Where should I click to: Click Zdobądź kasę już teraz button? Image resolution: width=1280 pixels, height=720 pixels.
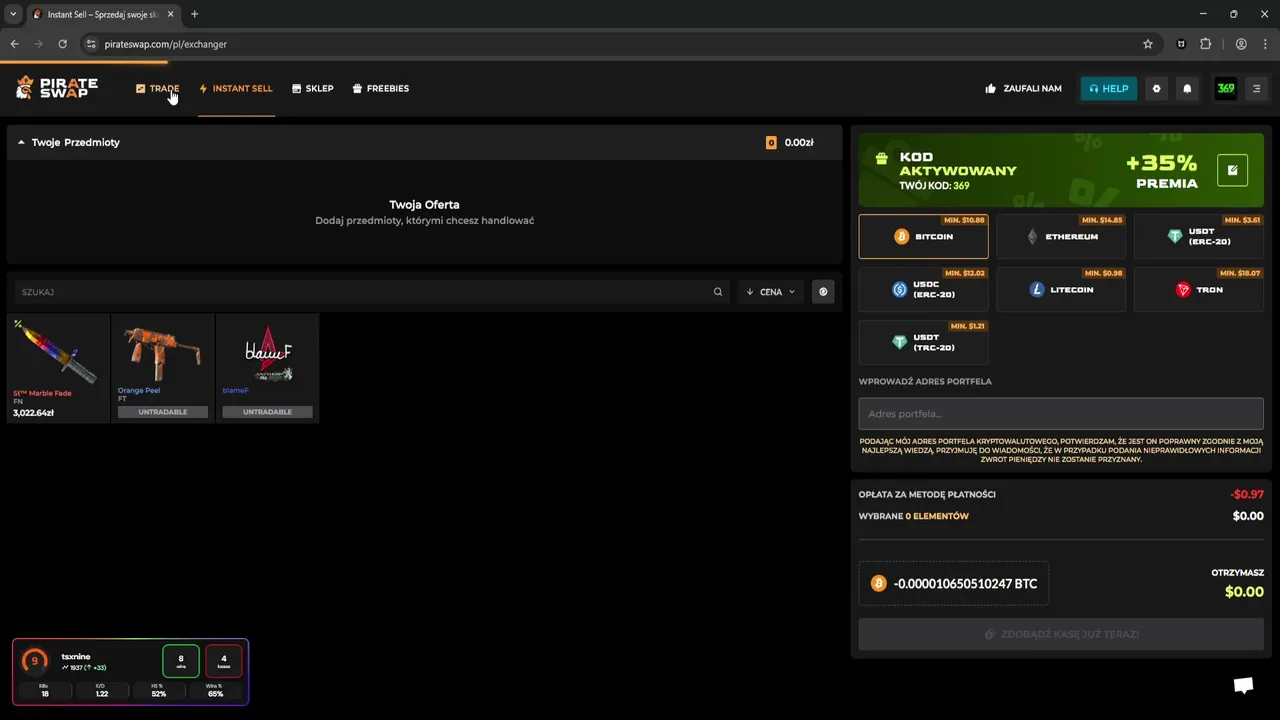tap(1061, 634)
